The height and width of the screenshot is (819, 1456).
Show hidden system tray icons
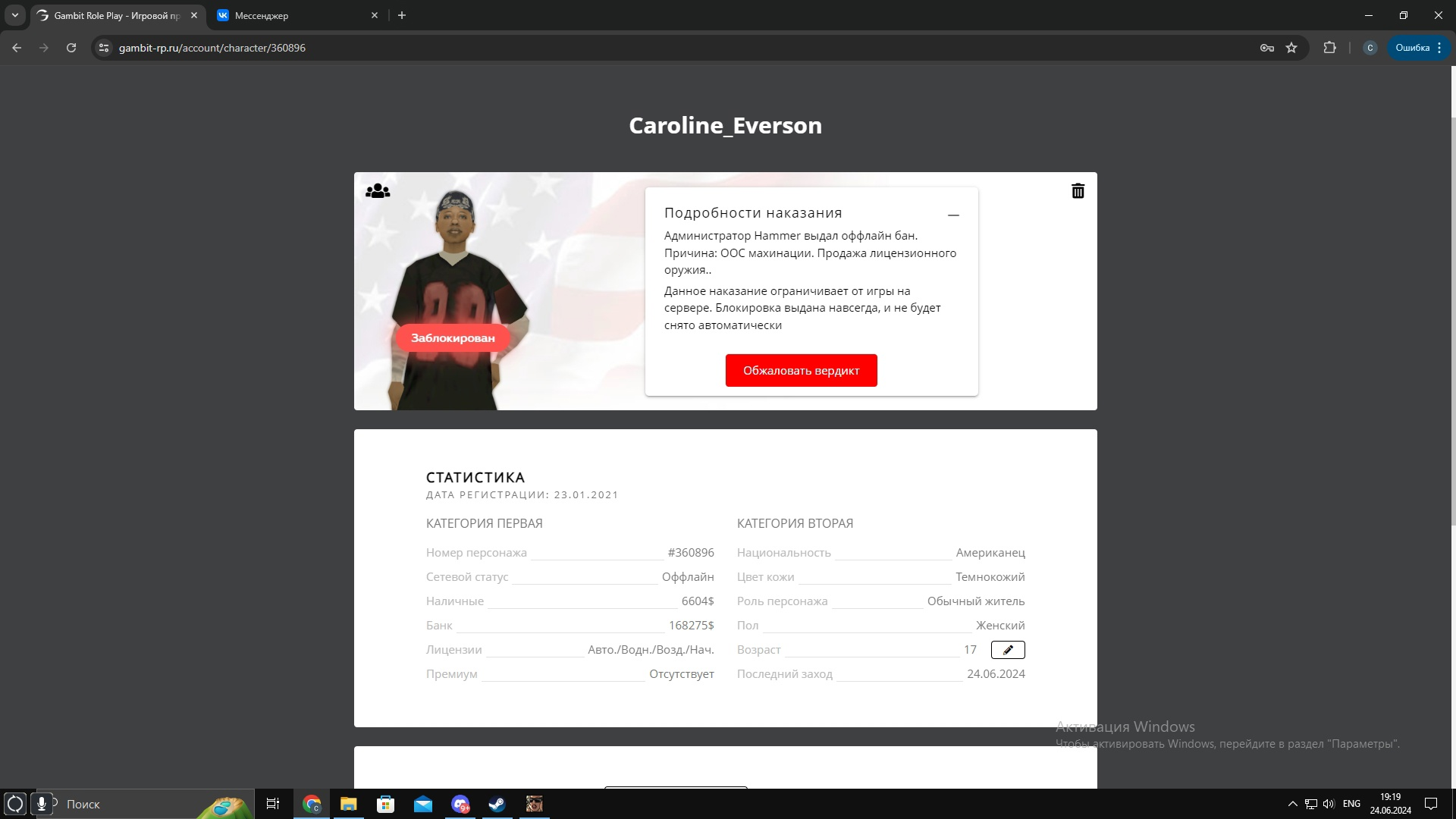point(1292,804)
